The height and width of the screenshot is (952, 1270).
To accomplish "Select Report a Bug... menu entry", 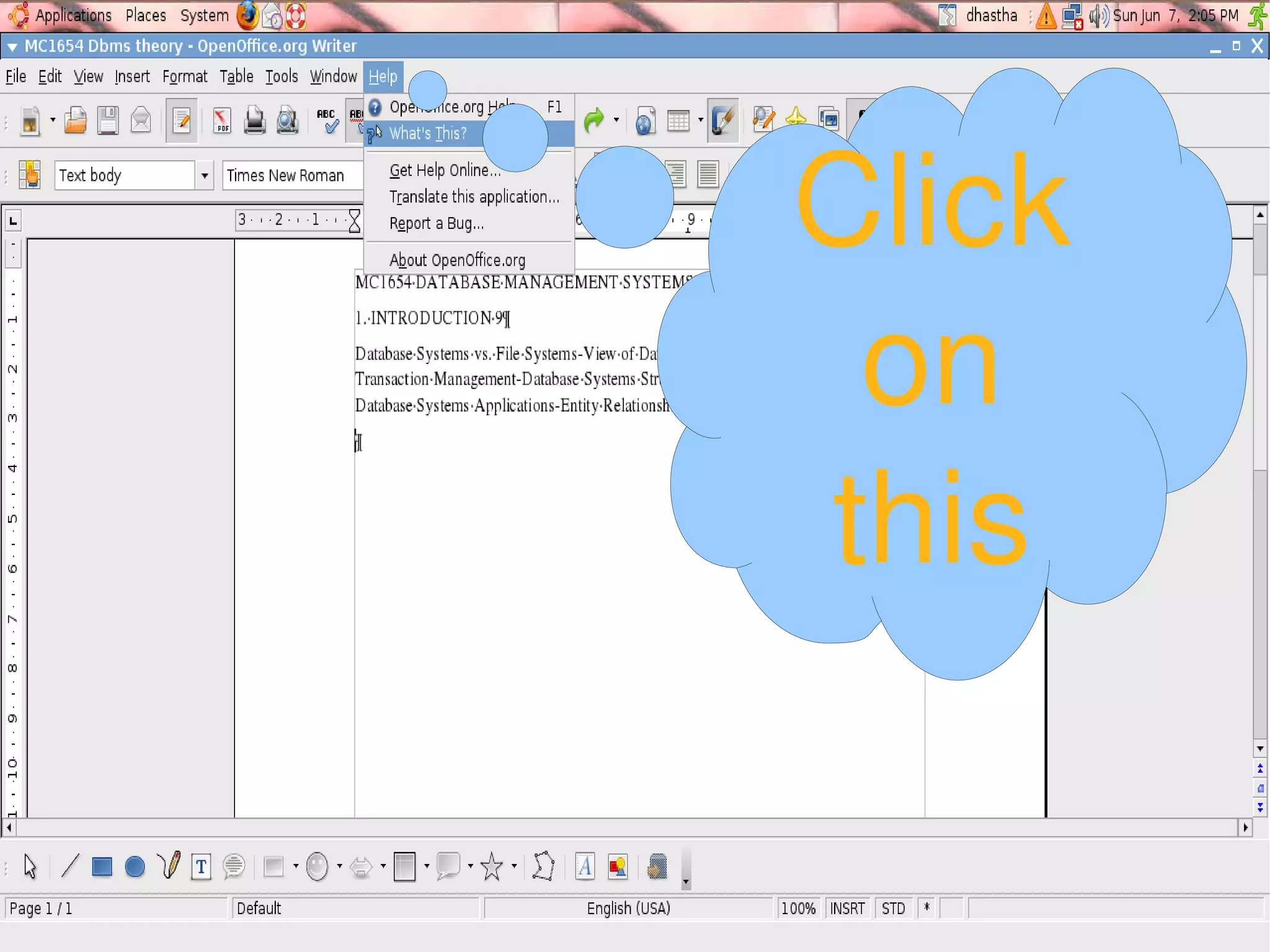I will coord(469,223).
